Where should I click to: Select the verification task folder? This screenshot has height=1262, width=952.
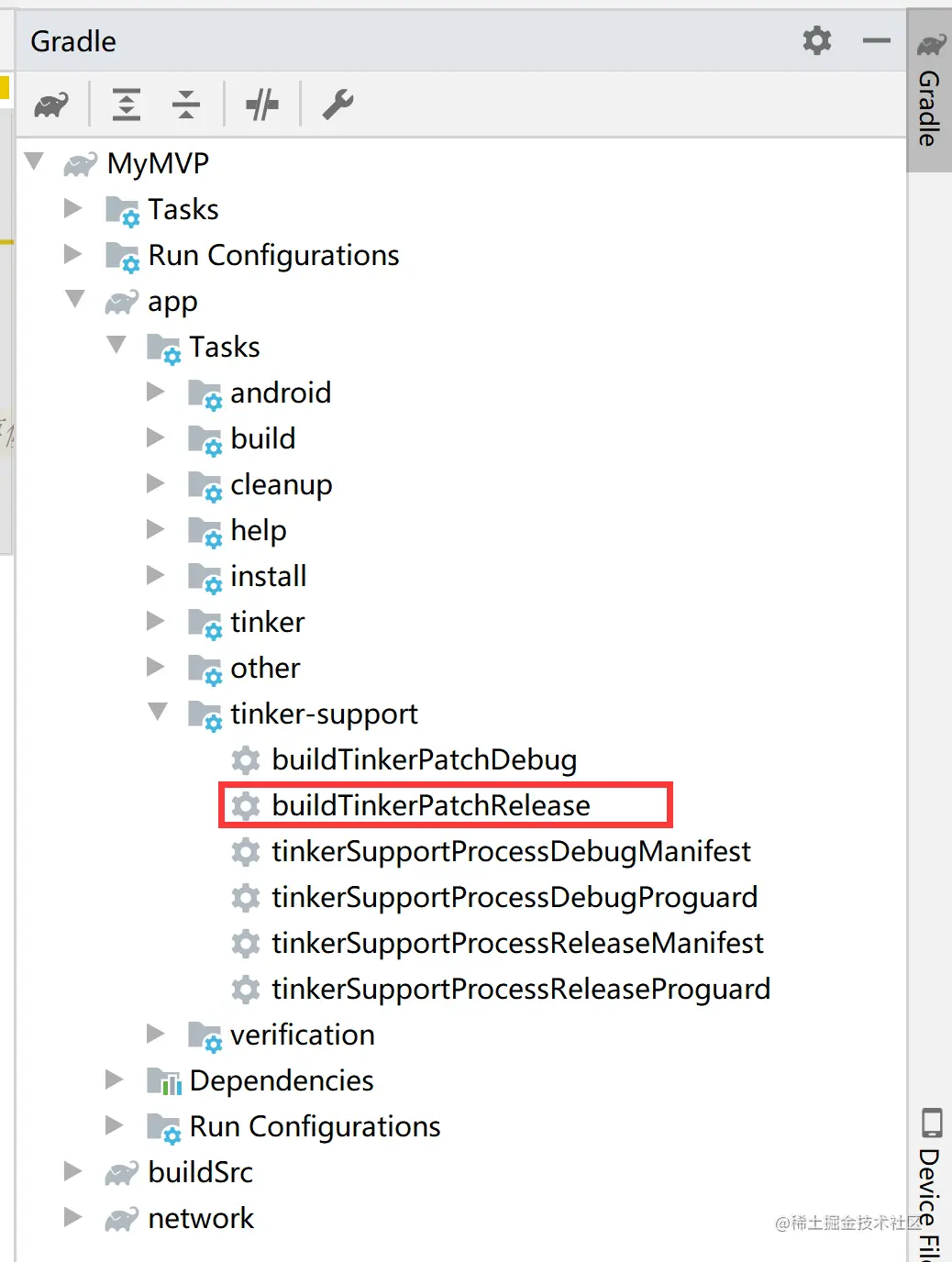coord(302,1035)
